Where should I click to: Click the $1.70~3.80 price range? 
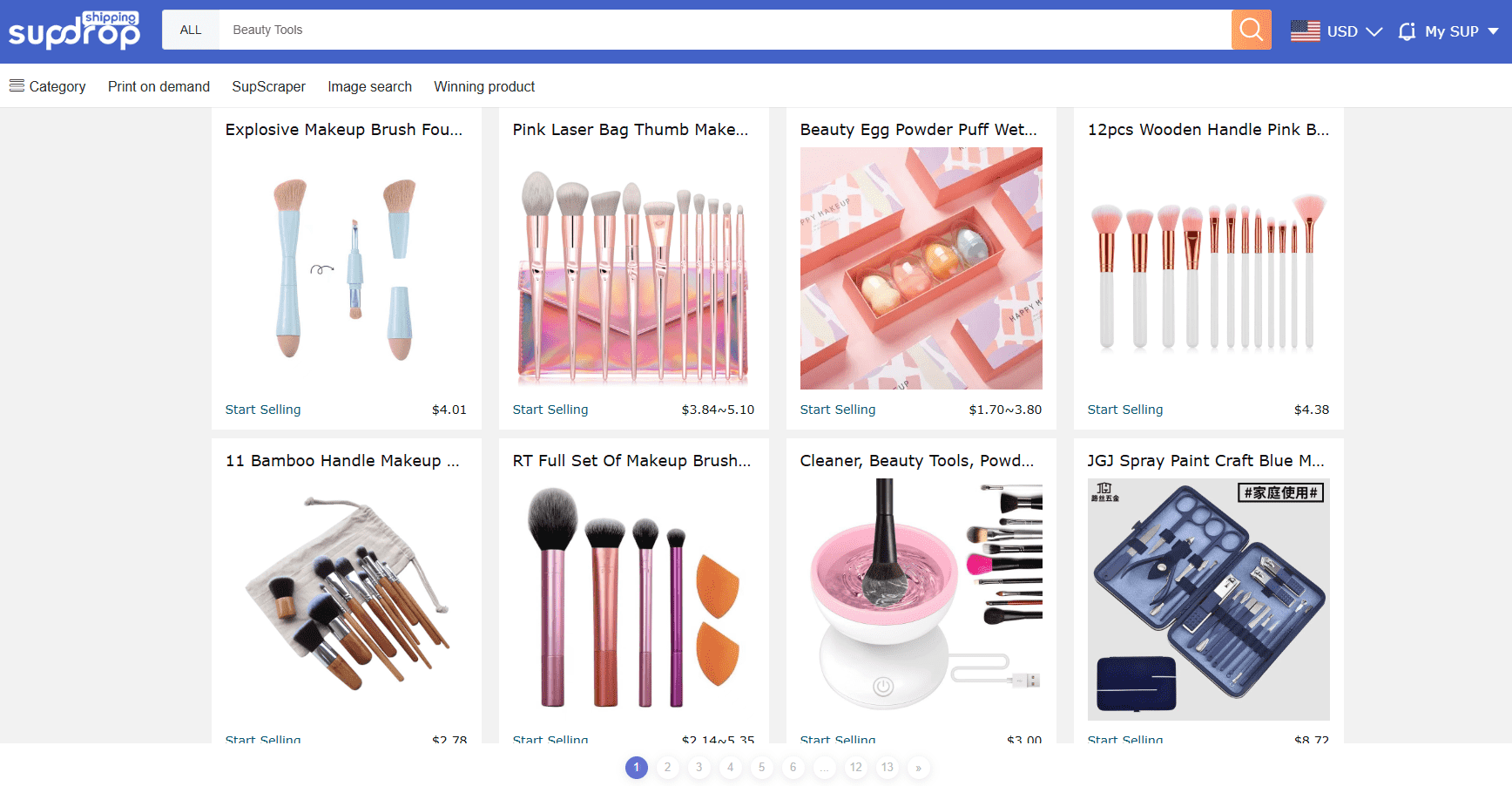tap(1005, 410)
